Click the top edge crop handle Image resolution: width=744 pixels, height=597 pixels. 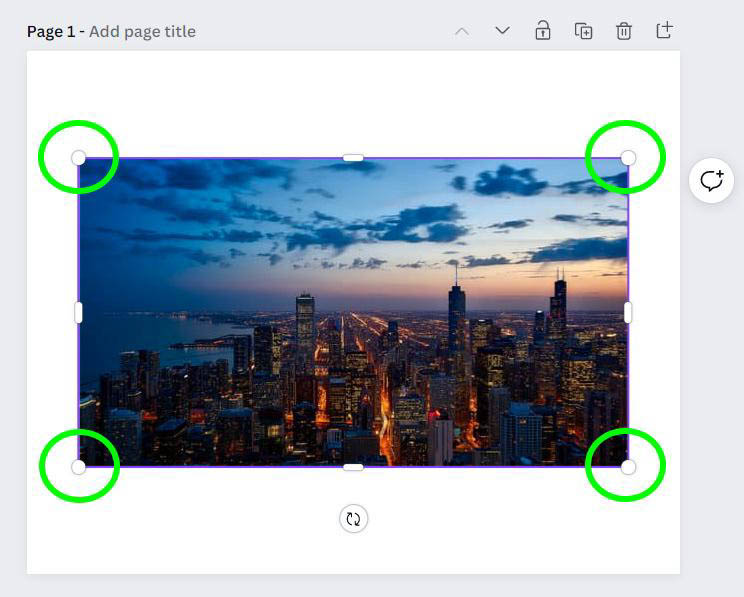pyautogui.click(x=353, y=158)
